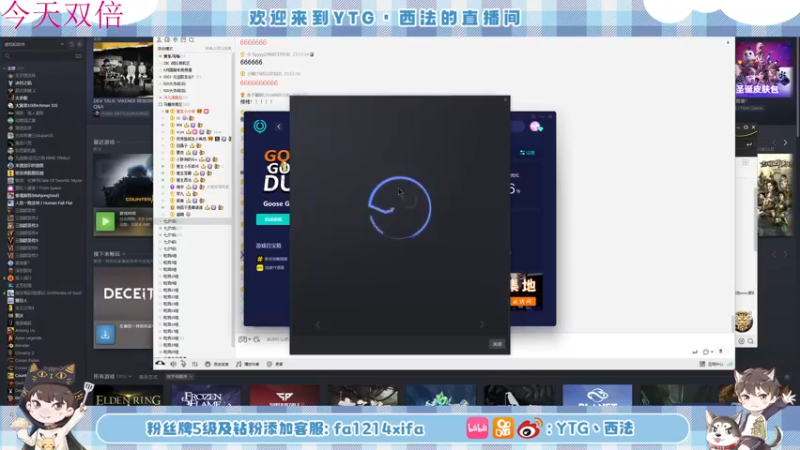The image size is (800, 450).
Task: Select Blender in the Steam library
Action: pos(19,345)
